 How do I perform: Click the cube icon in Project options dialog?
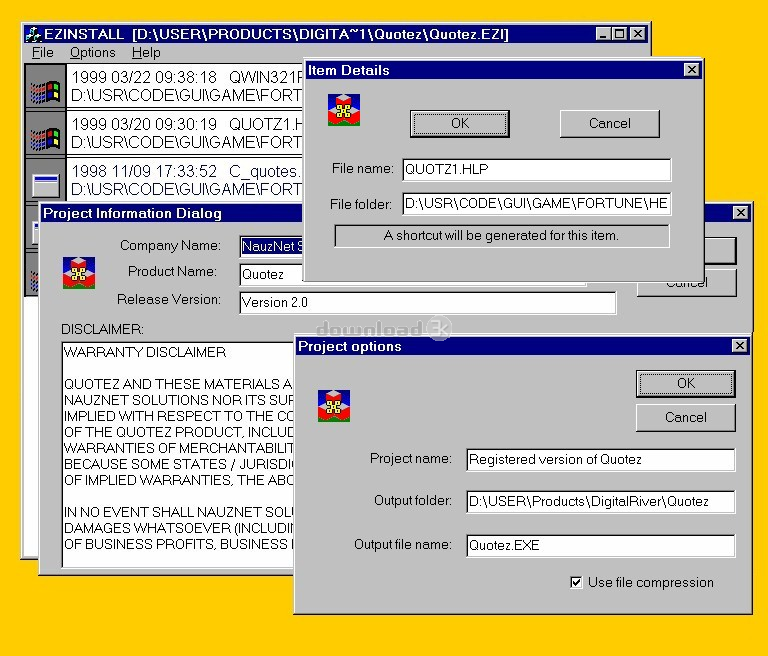[334, 406]
